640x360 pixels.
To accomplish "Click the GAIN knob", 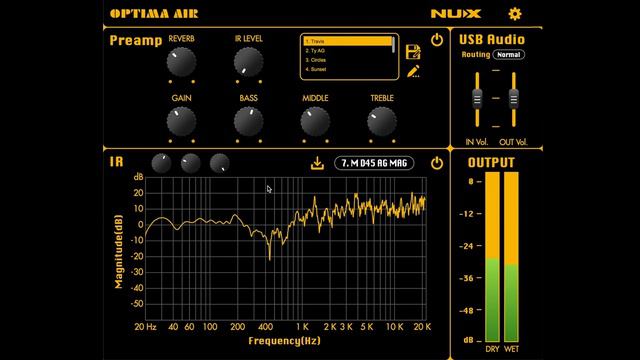I will [x=181, y=121].
